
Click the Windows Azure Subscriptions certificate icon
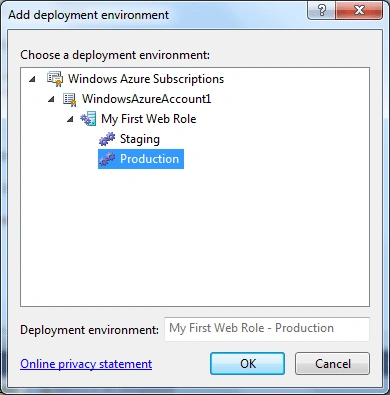pyautogui.click(x=55, y=79)
